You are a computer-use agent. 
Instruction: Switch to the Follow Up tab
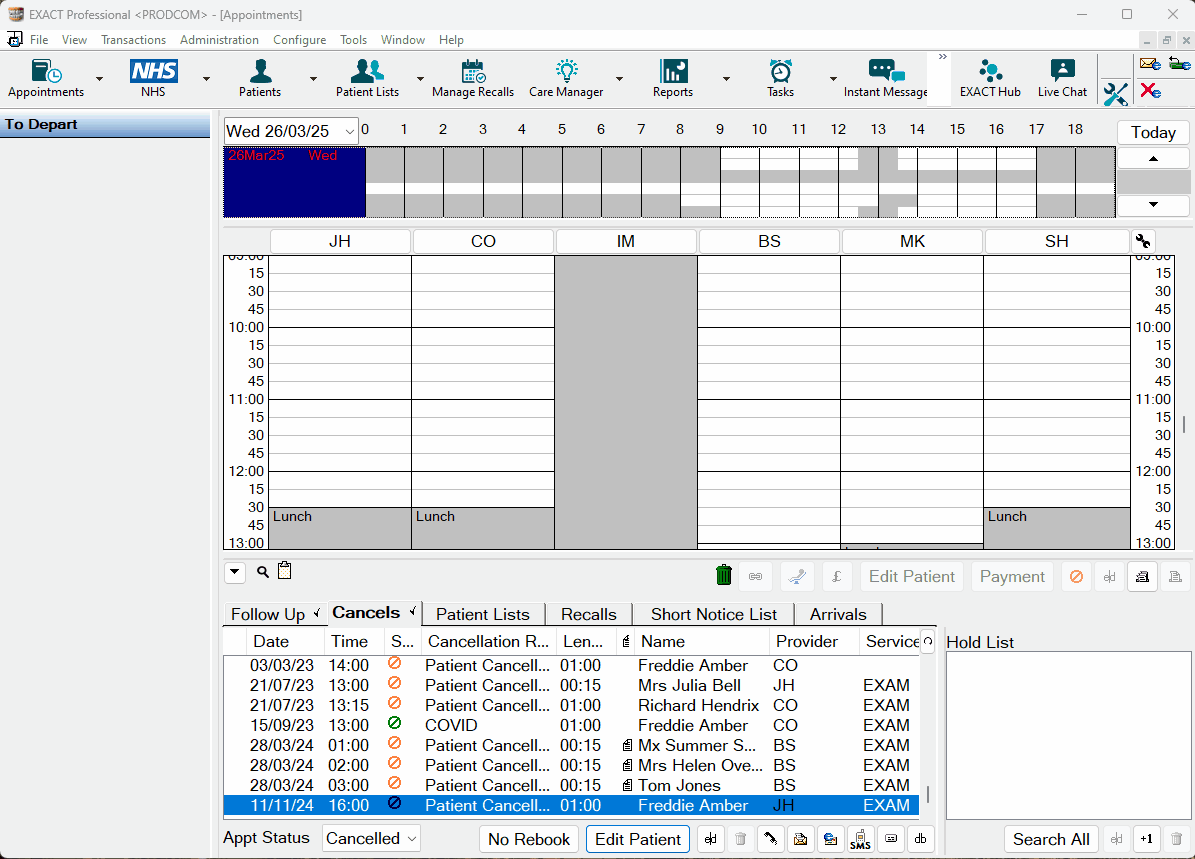(x=274, y=614)
